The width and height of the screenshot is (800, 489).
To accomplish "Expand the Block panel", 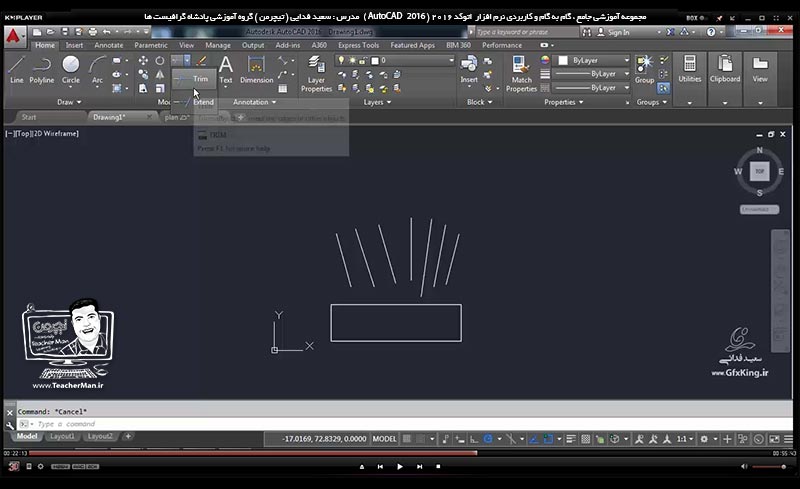I will [x=480, y=102].
